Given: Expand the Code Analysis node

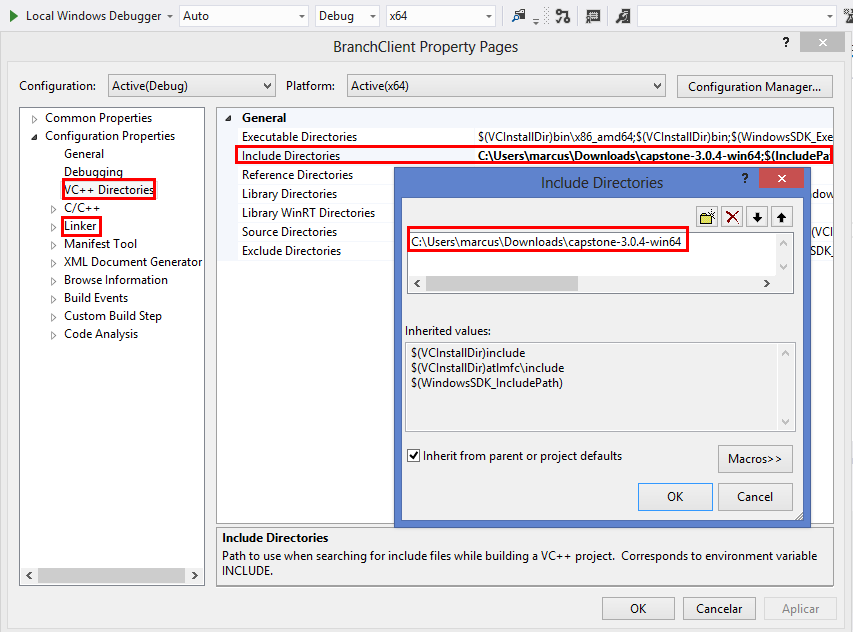Looking at the screenshot, I should pyautogui.click(x=53, y=334).
